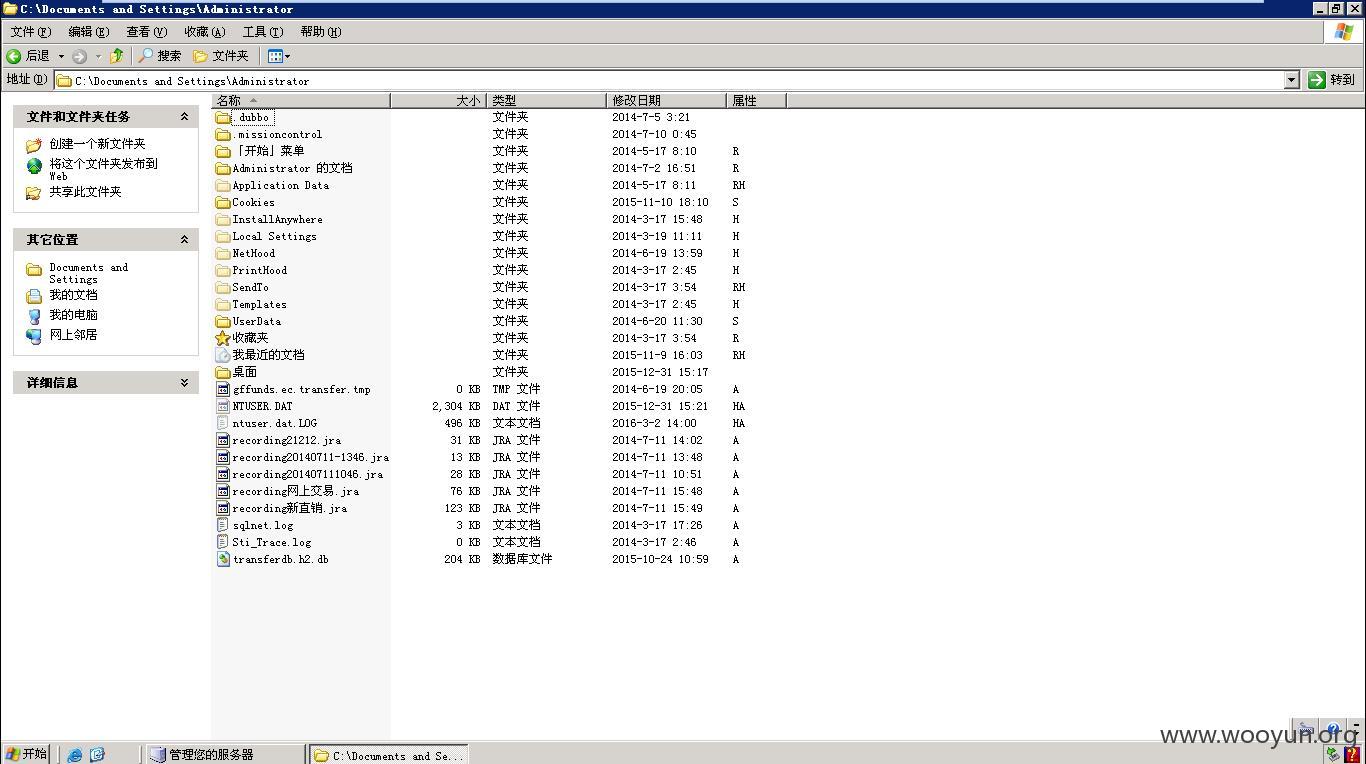The height and width of the screenshot is (764, 1366).
Task: Select recording21212.jra file icon
Action: (x=223, y=440)
